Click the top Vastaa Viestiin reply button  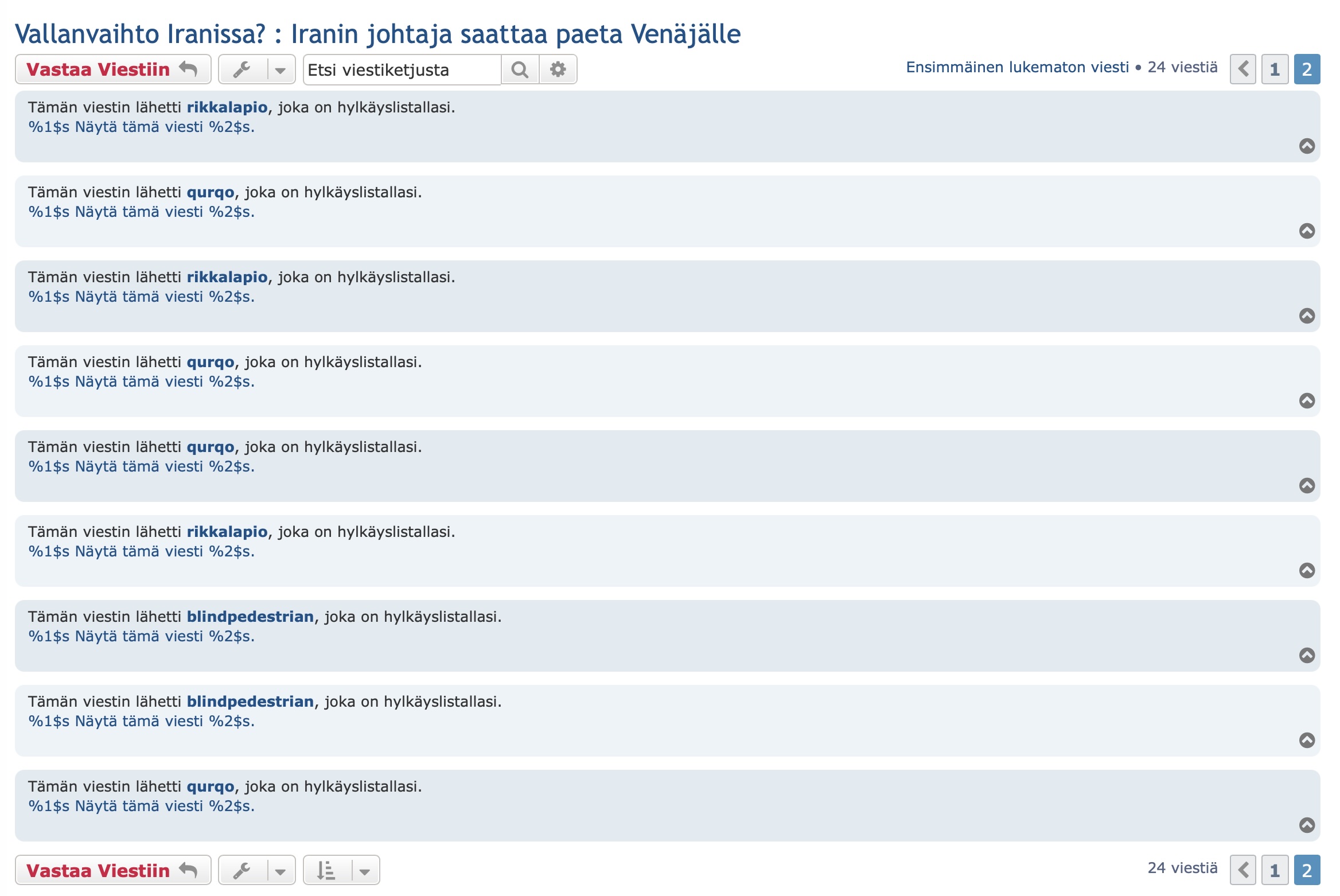pyautogui.click(x=113, y=69)
